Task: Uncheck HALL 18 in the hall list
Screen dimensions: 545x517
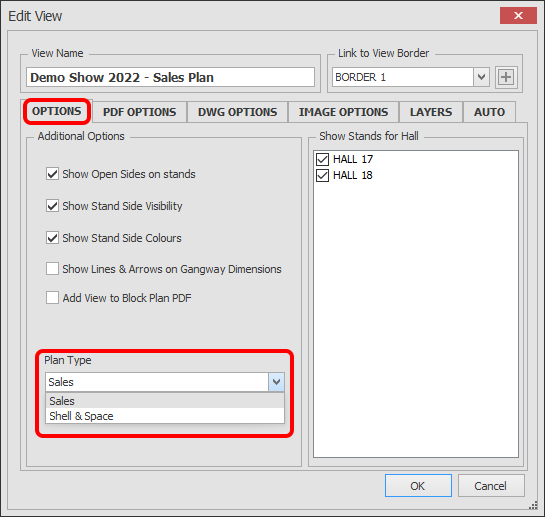Action: (322, 175)
